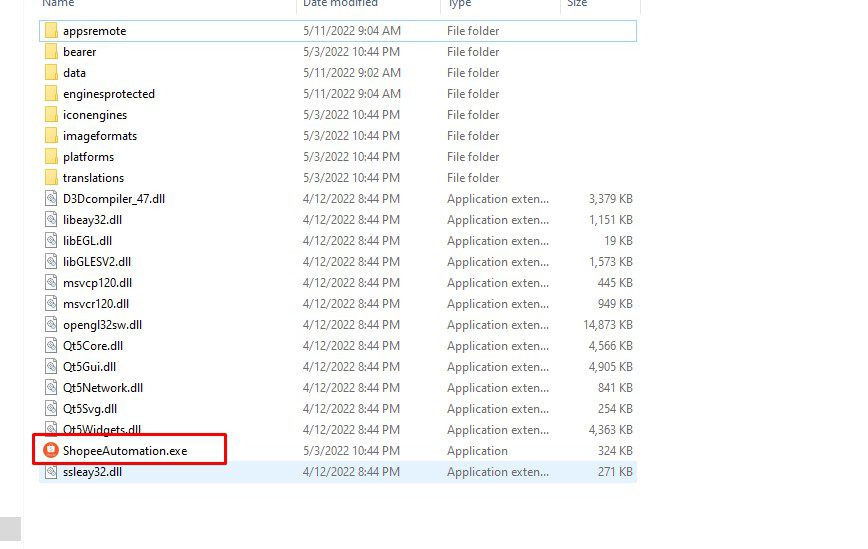Click the 14,873 KB size value
868x549 pixels.
(608, 325)
